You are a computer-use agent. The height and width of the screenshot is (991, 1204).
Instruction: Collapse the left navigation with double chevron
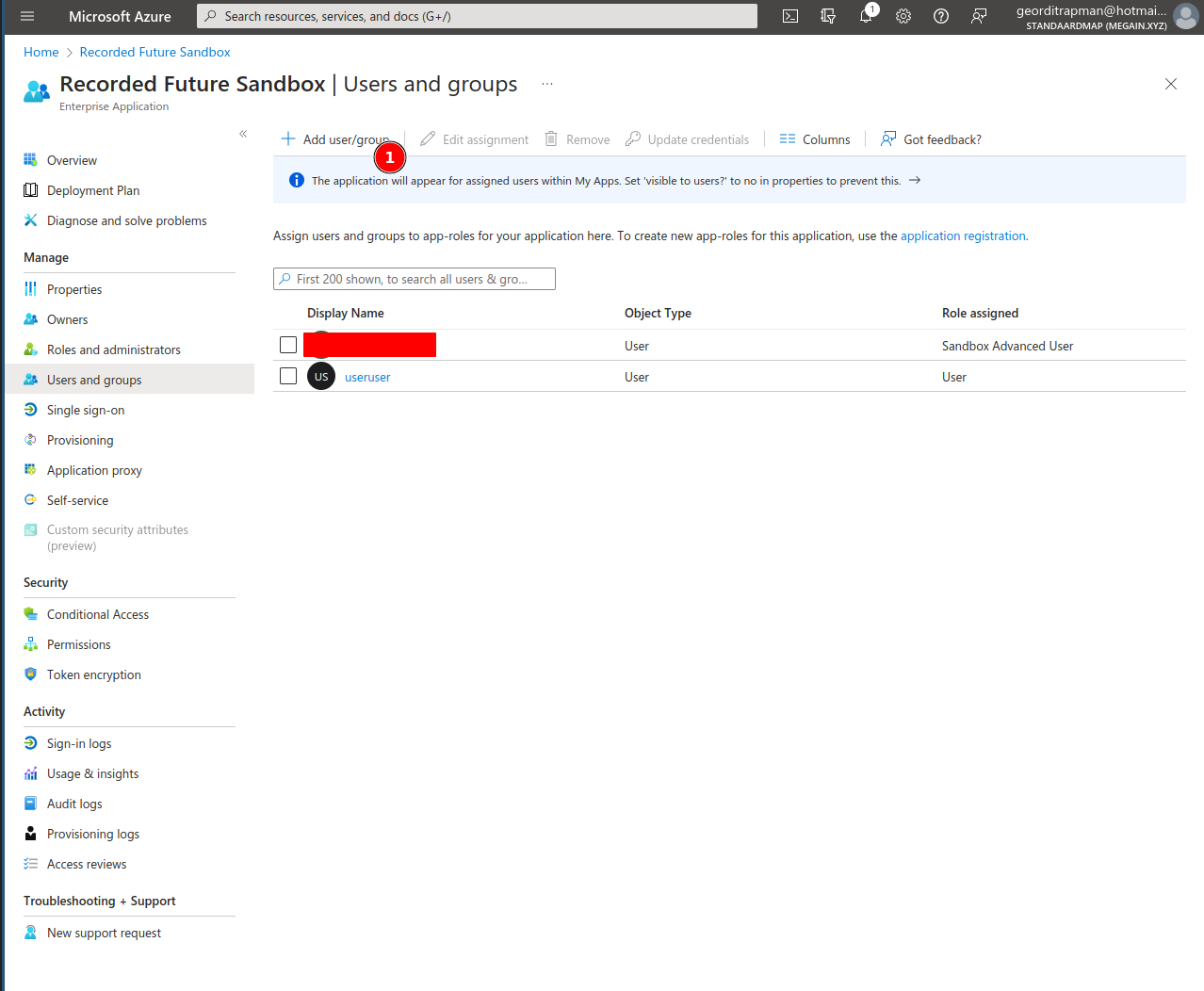(x=243, y=134)
